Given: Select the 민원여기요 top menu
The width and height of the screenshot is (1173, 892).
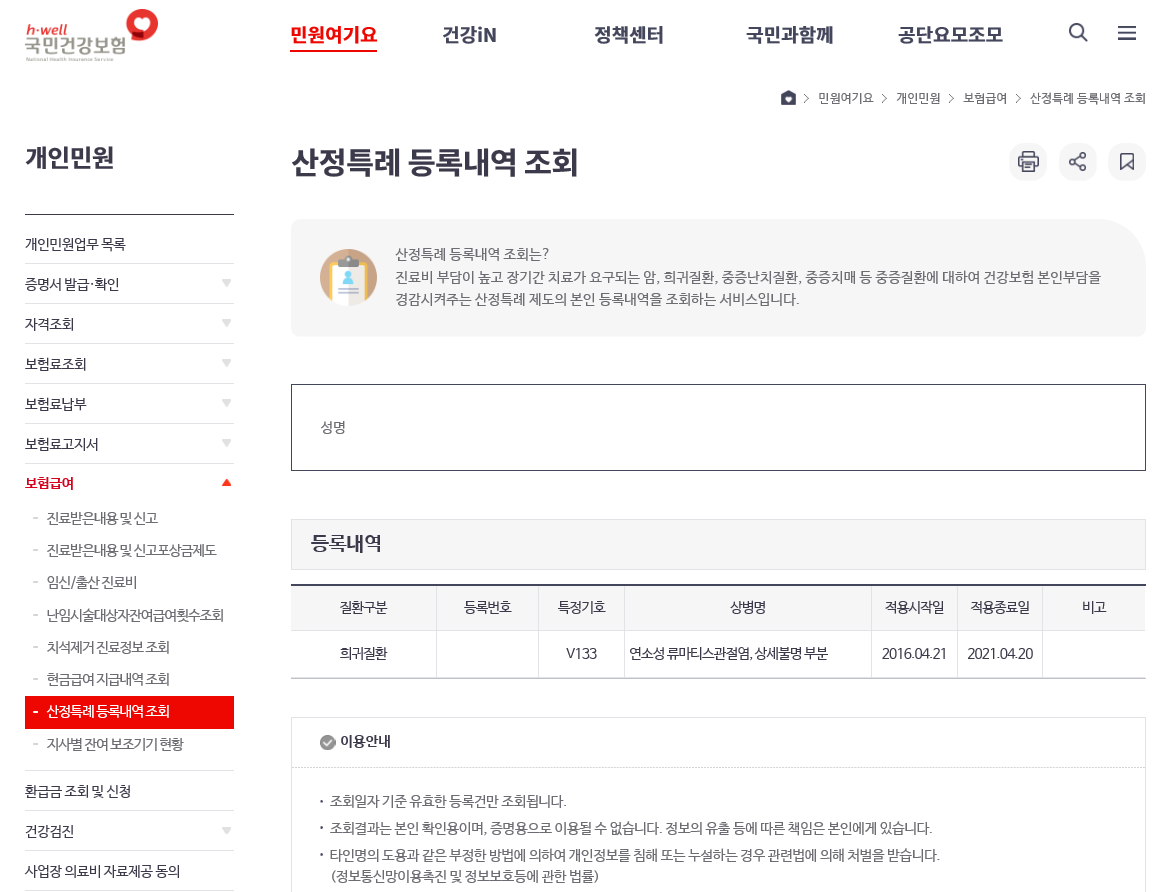Looking at the screenshot, I should (333, 35).
